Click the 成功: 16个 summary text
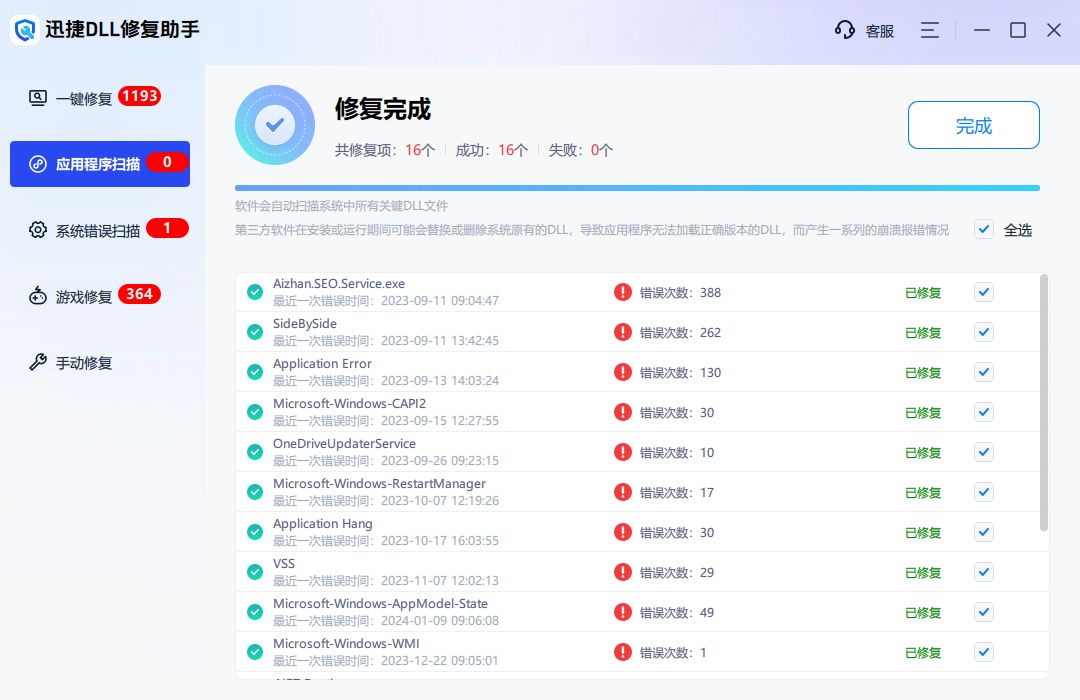 (492, 150)
